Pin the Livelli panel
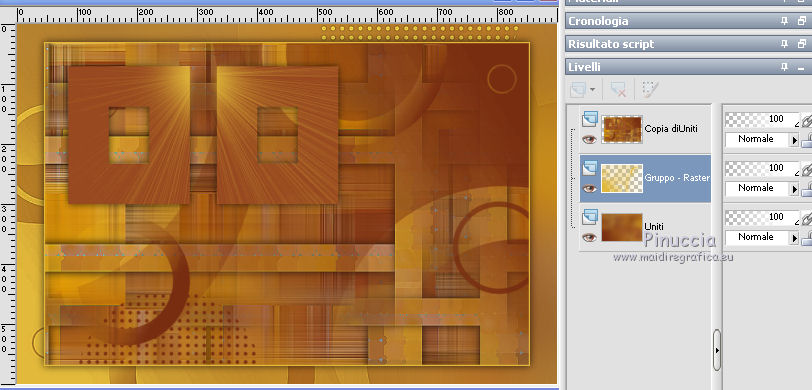 785,67
